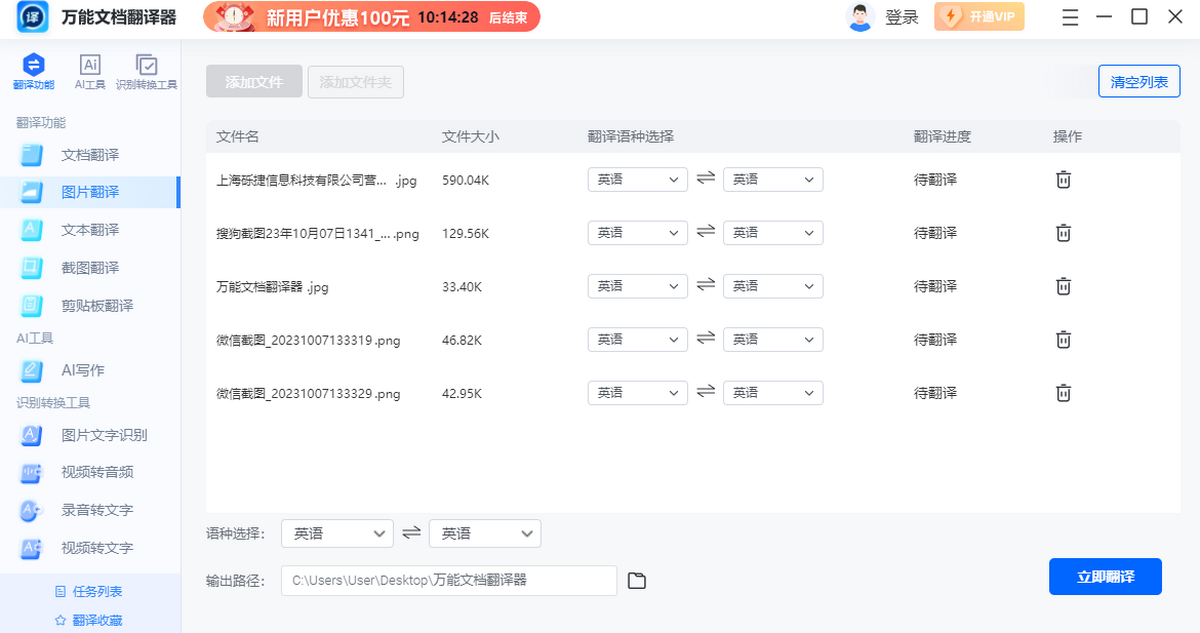Viewport: 1200px width, 633px height.
Task: Expand target language dropdown for 搜狗截图 row
Action: pyautogui.click(x=773, y=232)
